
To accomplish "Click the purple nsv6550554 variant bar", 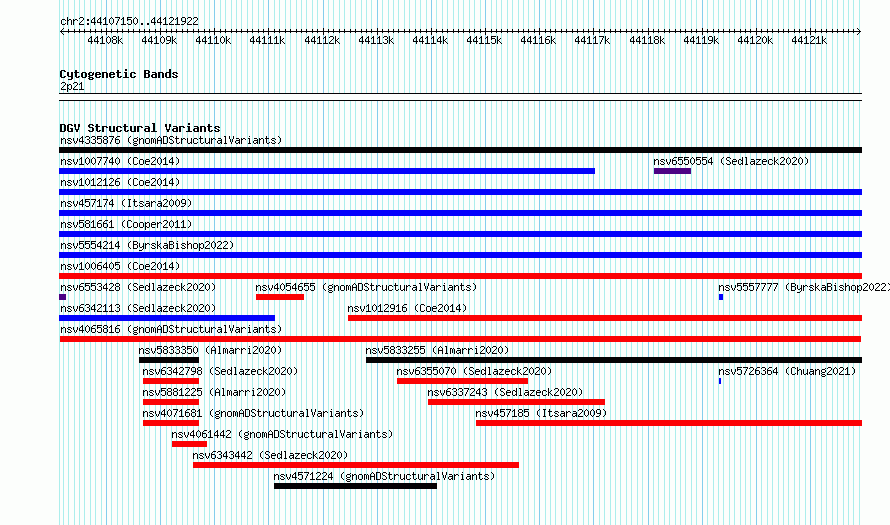I will [672, 171].
